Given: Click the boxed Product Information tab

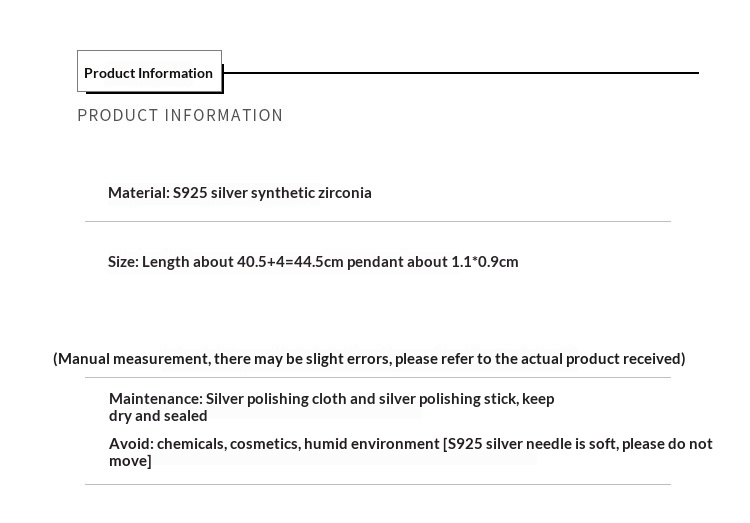Looking at the screenshot, I should pos(149,72).
